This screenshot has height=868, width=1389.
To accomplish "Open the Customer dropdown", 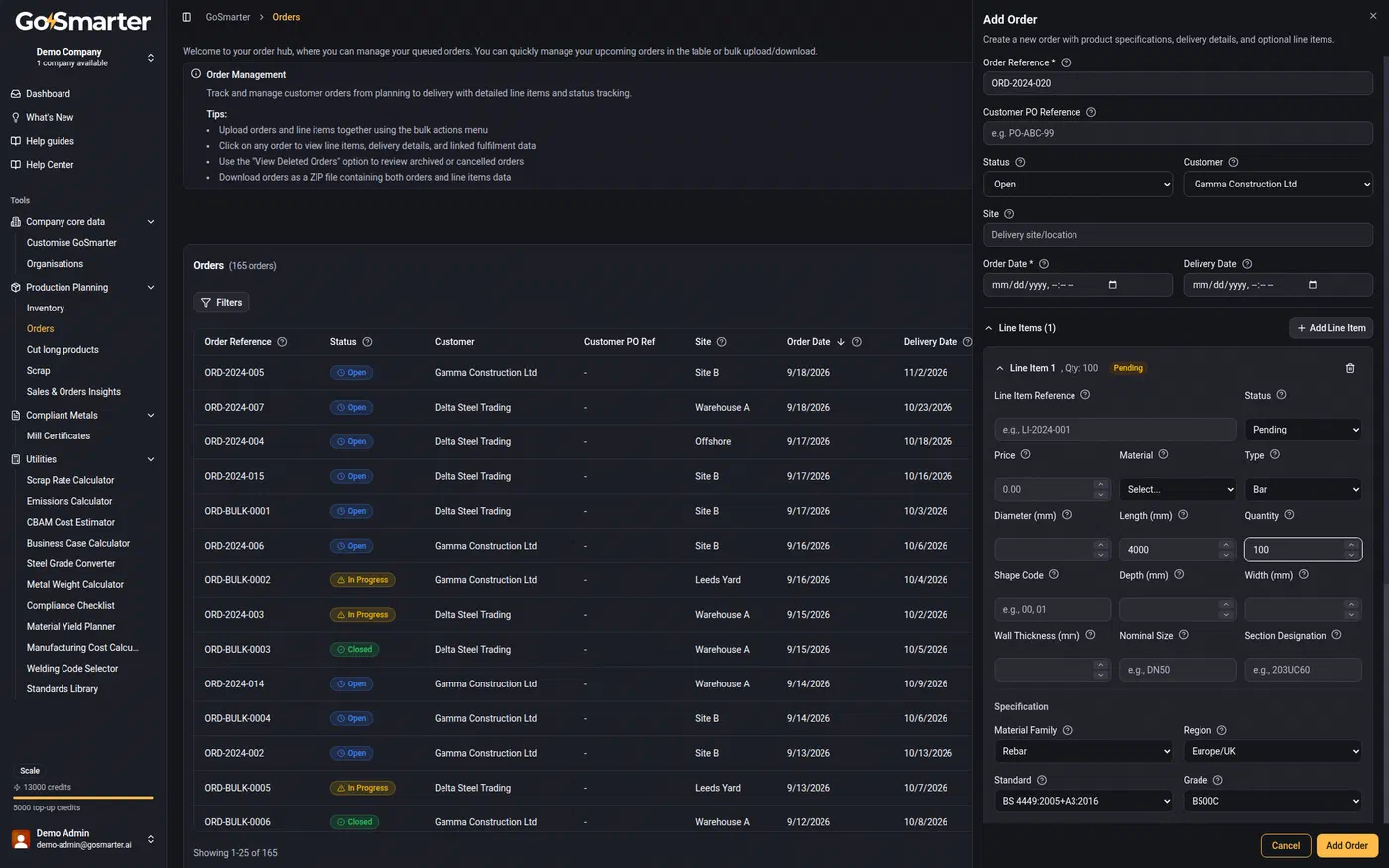I will 1278,184.
